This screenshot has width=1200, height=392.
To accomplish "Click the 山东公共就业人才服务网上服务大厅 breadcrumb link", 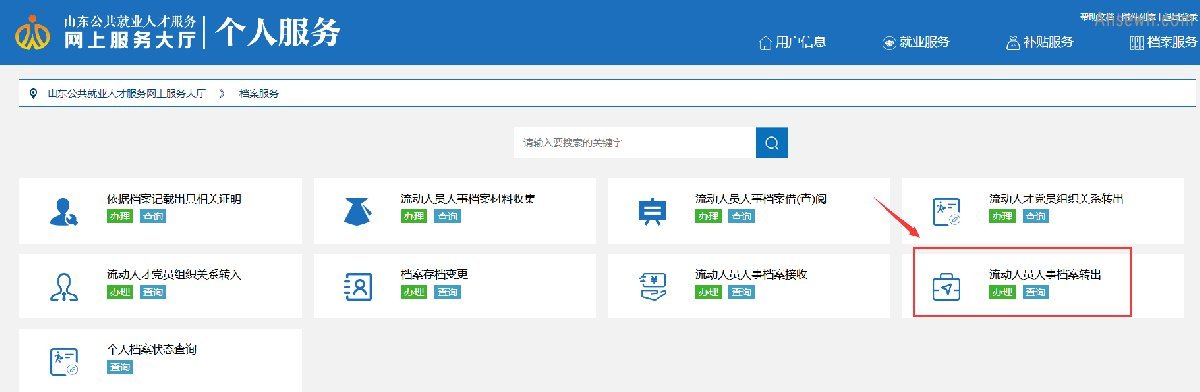I will [x=126, y=93].
